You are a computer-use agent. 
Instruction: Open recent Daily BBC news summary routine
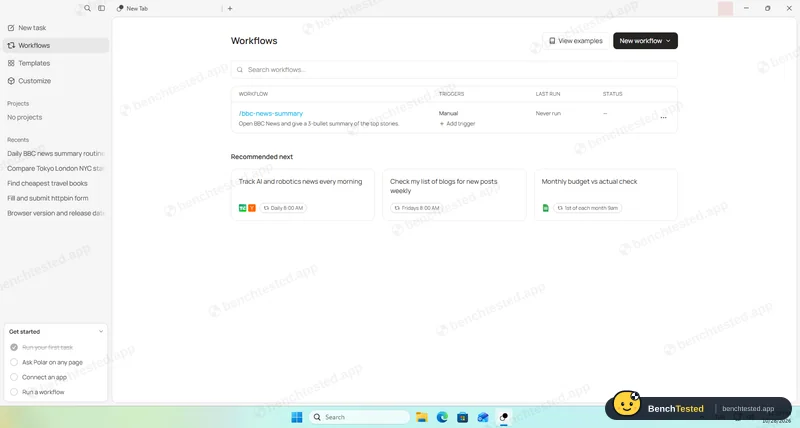56,154
